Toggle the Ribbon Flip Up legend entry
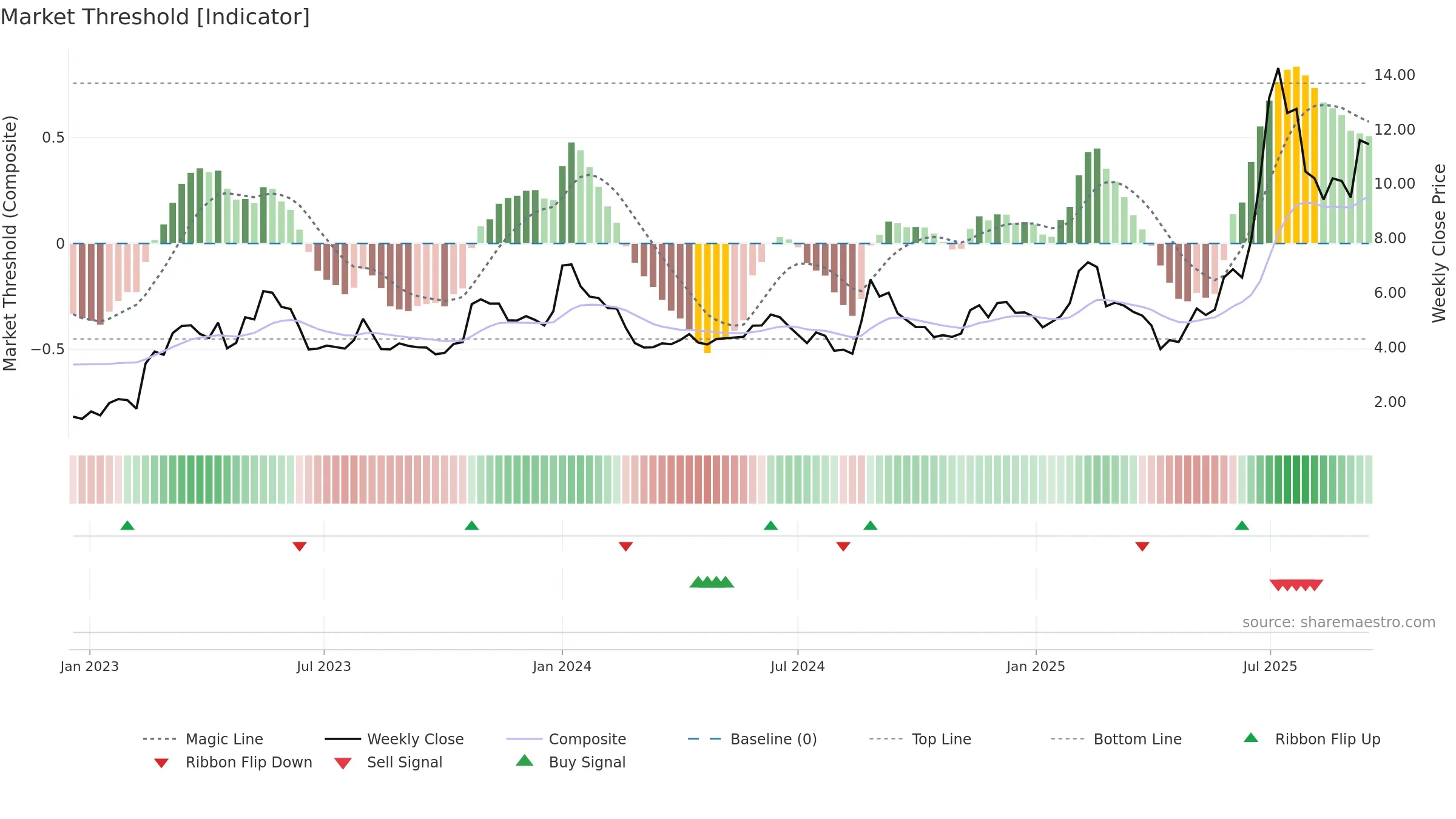This screenshot has height=819, width=1456. tap(1312, 739)
